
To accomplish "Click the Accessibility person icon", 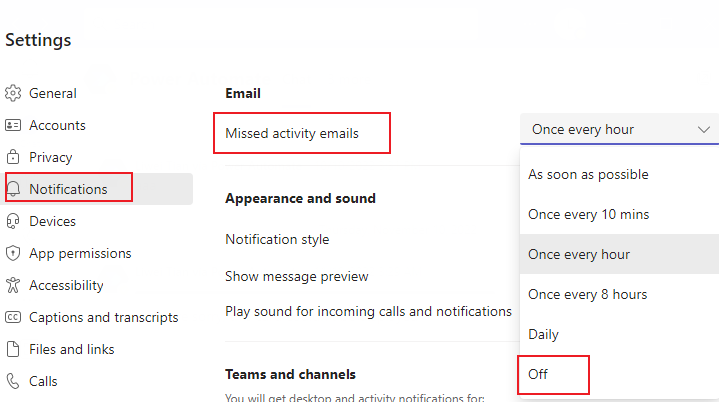I will click(x=13, y=285).
